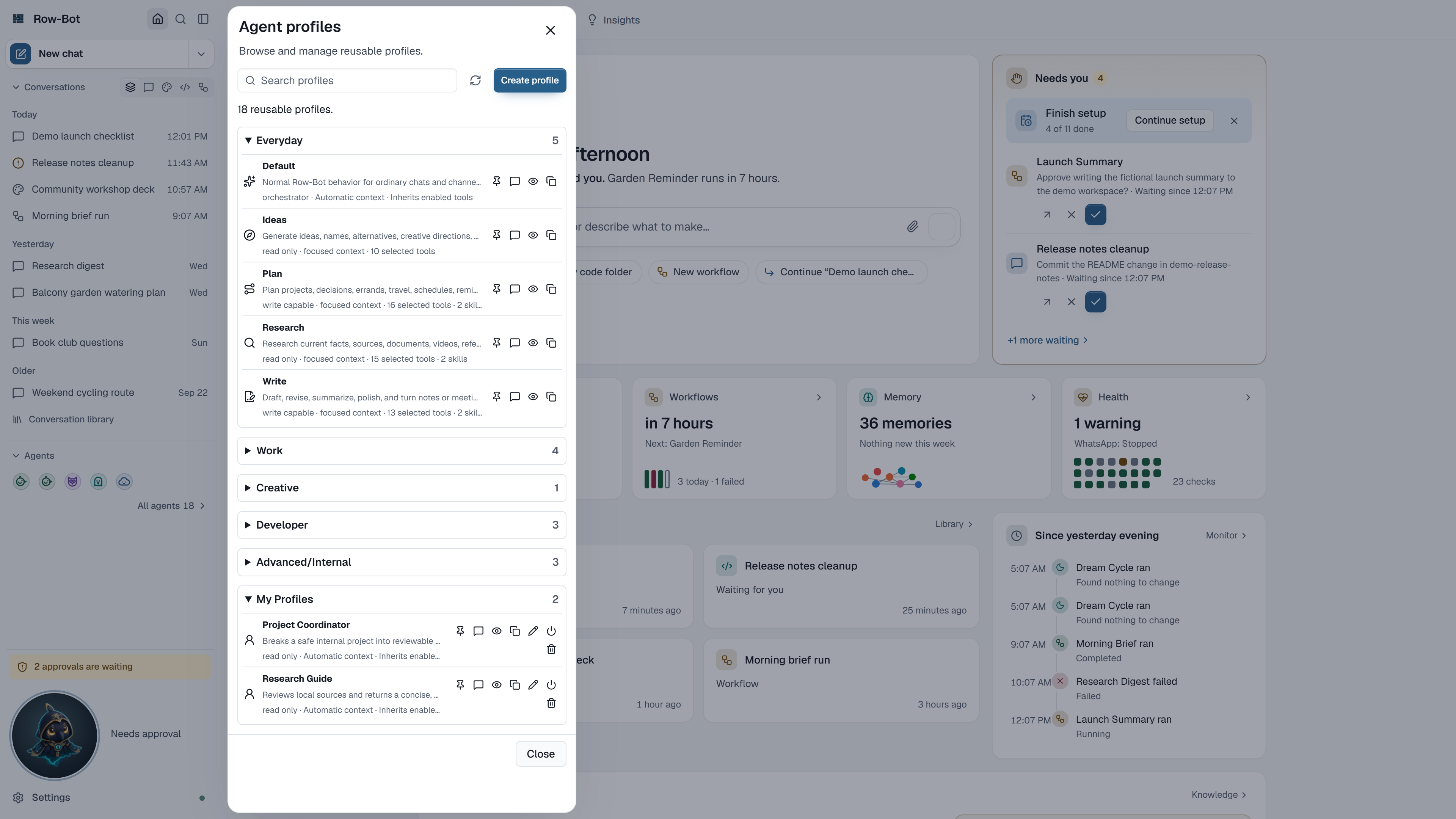View the Write profile details

[x=533, y=397]
